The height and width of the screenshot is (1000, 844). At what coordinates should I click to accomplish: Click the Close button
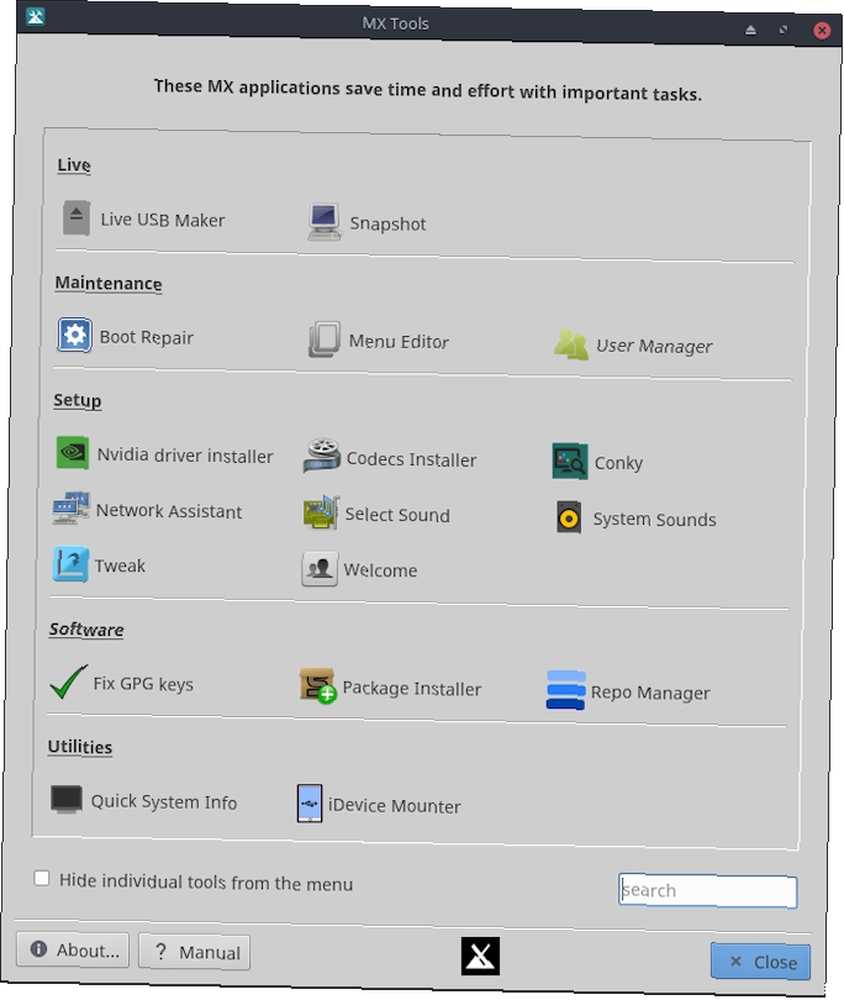[x=760, y=961]
